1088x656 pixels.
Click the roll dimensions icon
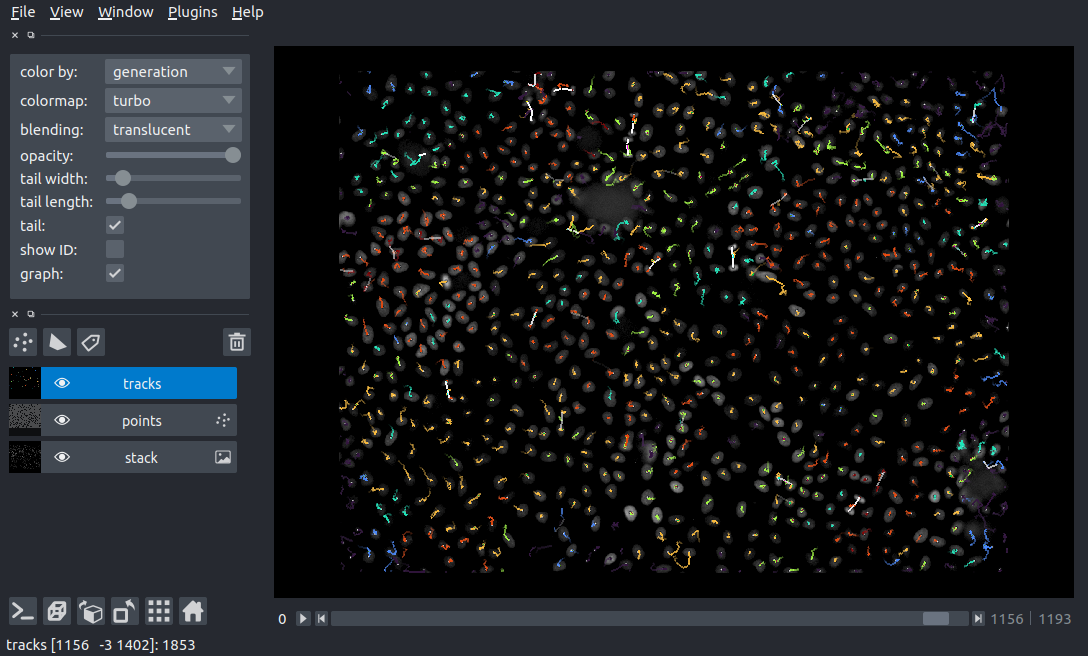(x=90, y=610)
